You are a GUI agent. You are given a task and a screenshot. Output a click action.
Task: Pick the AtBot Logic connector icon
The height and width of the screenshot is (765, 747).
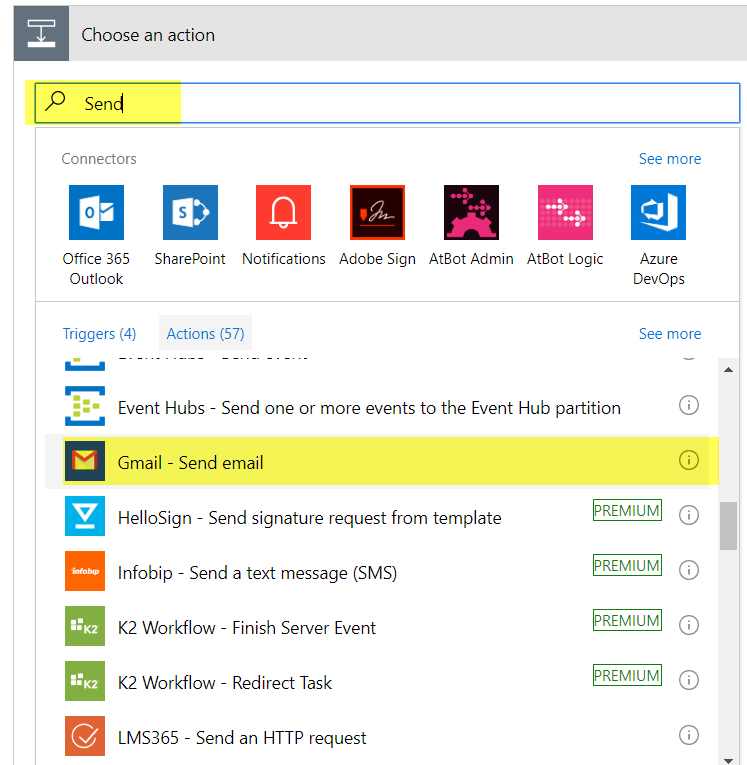point(565,212)
